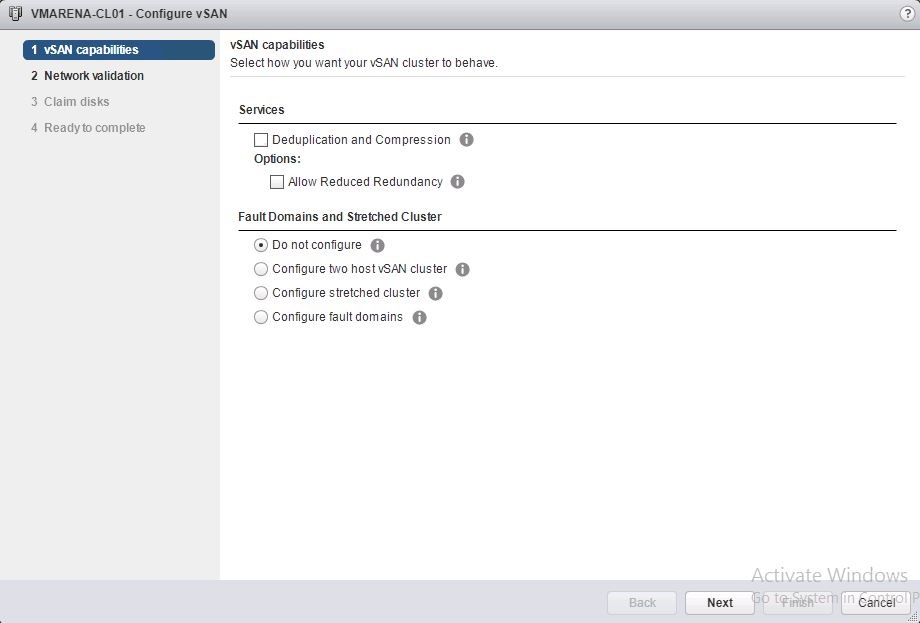The width and height of the screenshot is (920, 623).
Task: Show info for Allow Reduced Redundancy
Action: point(458,182)
